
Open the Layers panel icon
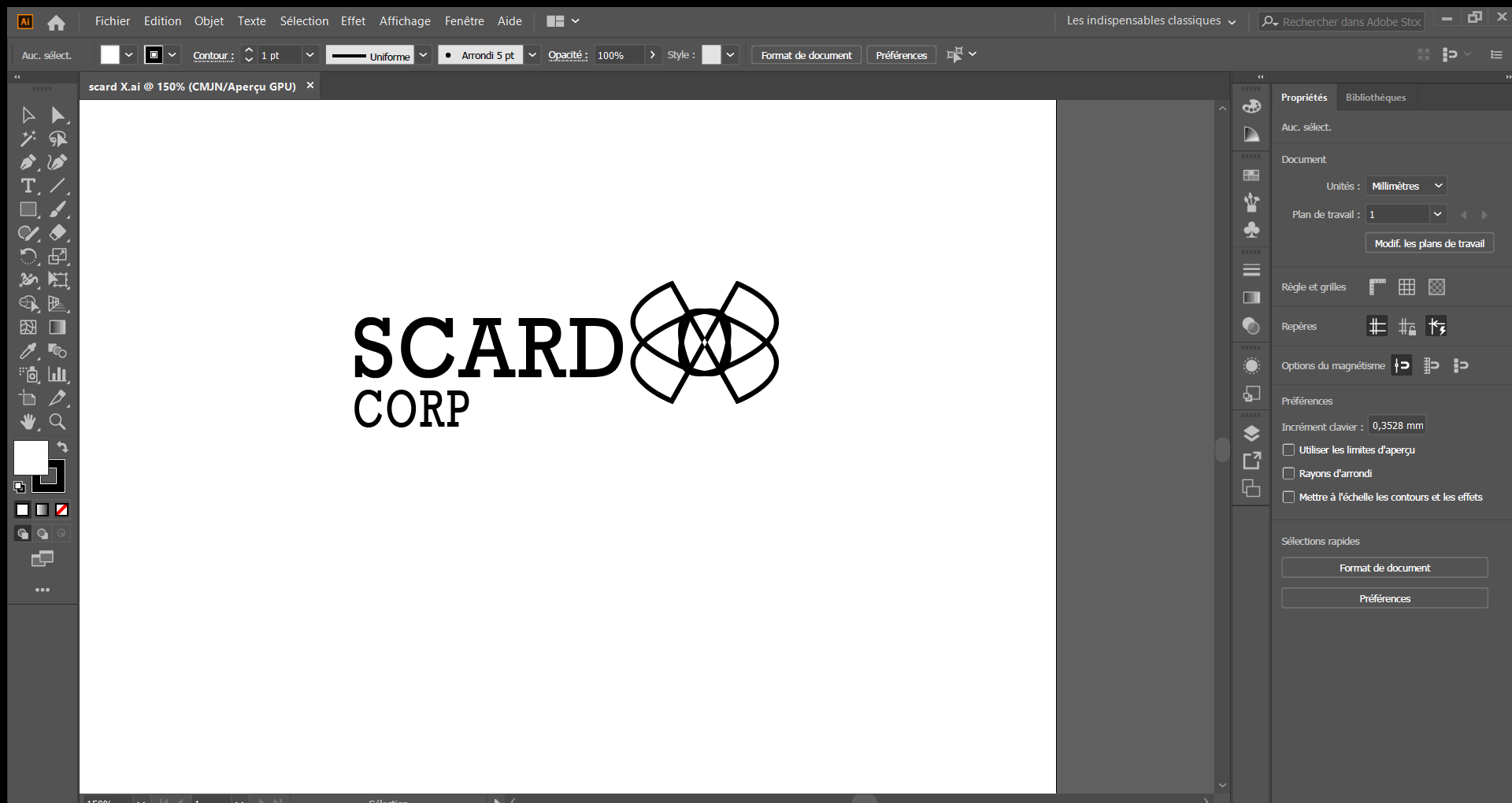pos(1251,434)
